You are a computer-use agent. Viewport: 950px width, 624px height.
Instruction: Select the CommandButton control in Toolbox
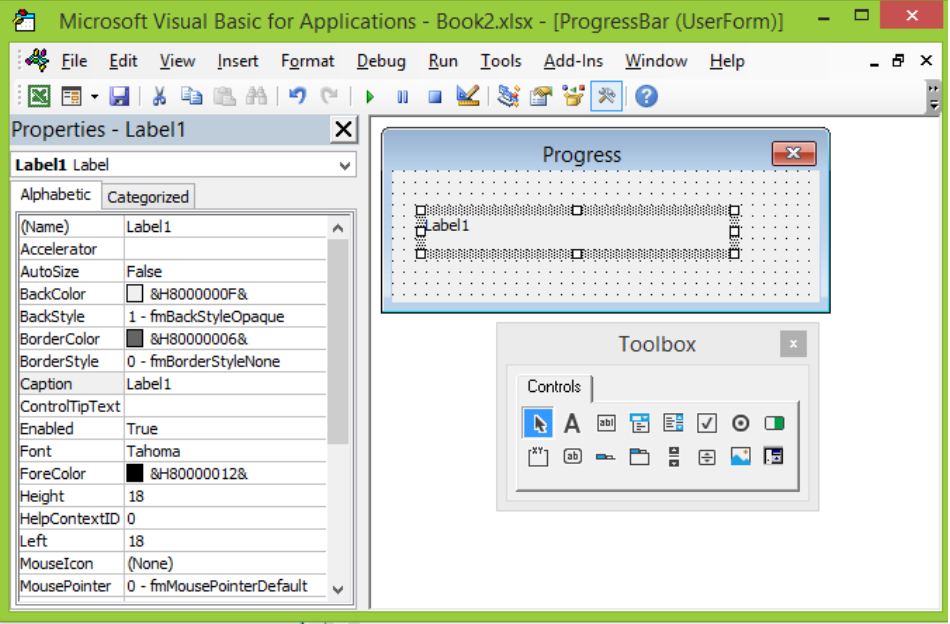click(x=572, y=456)
